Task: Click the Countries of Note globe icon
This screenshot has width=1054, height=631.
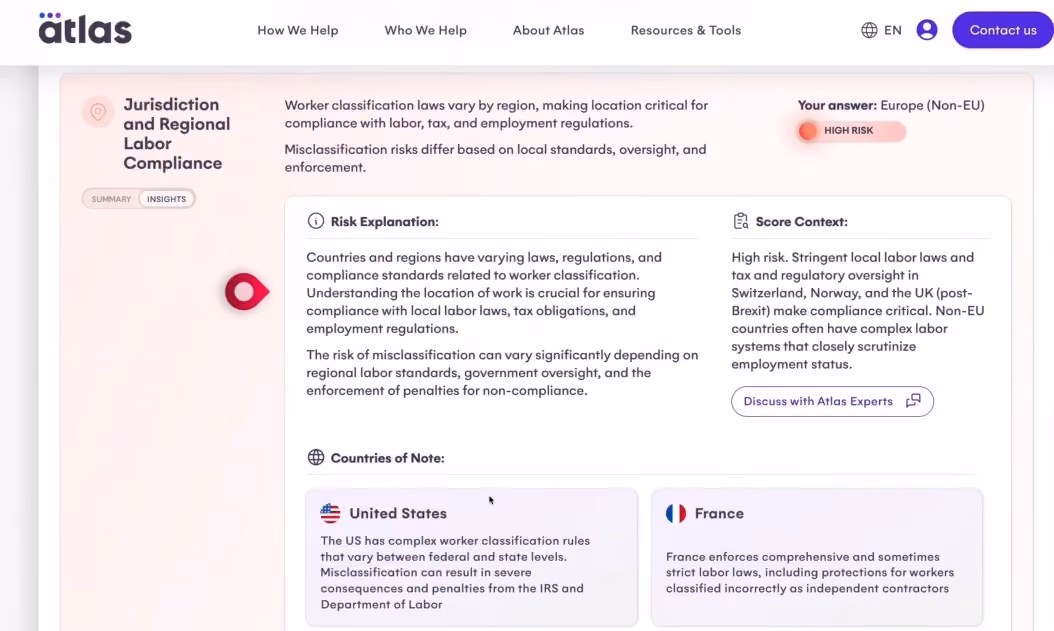Action: click(315, 458)
